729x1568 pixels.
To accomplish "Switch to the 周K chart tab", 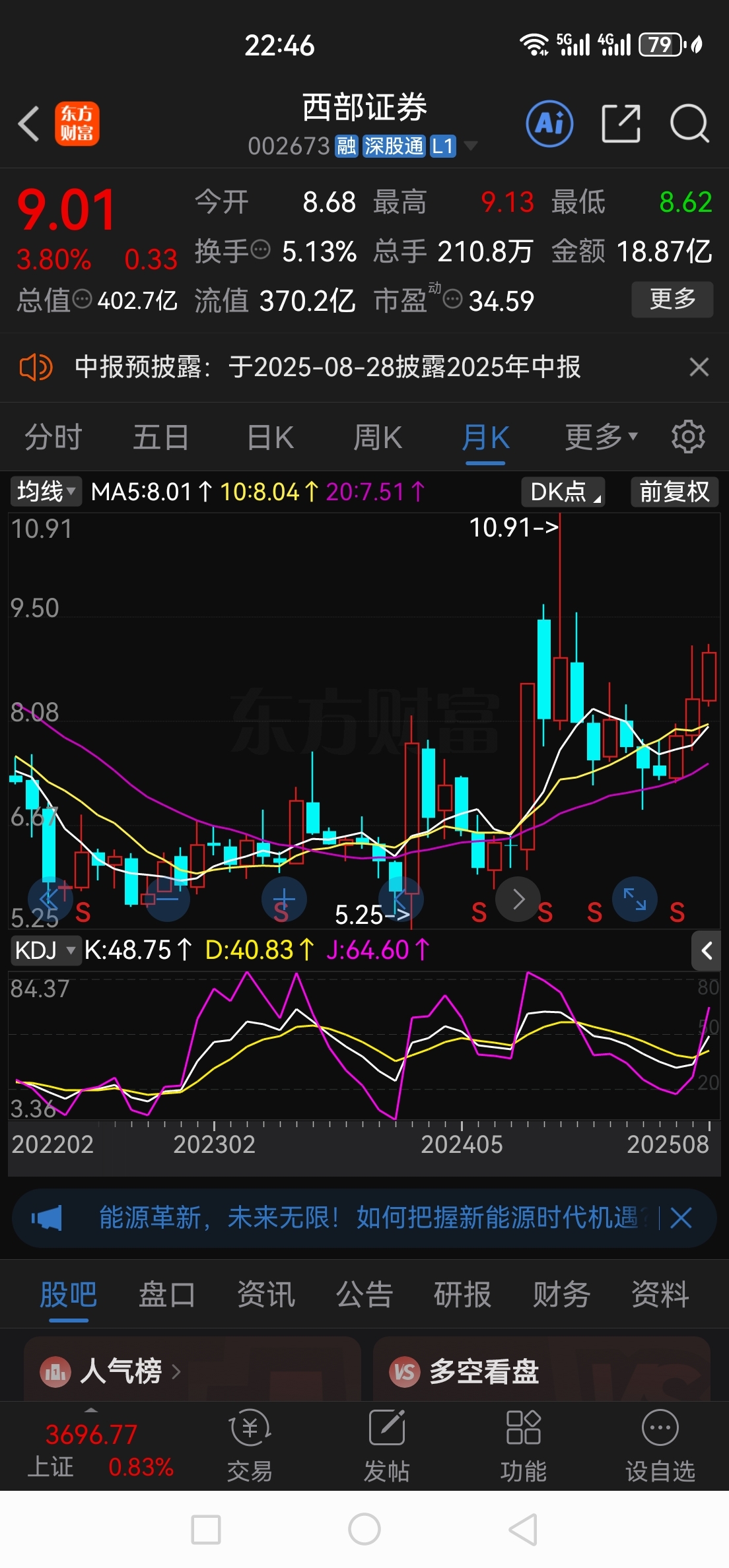I will (378, 437).
